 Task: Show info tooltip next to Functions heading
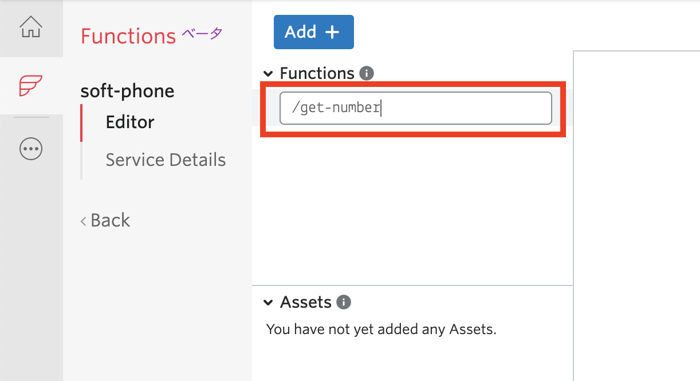367,73
